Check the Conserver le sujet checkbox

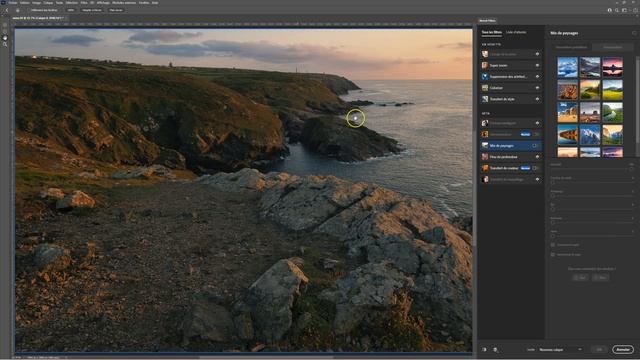pos(553,245)
